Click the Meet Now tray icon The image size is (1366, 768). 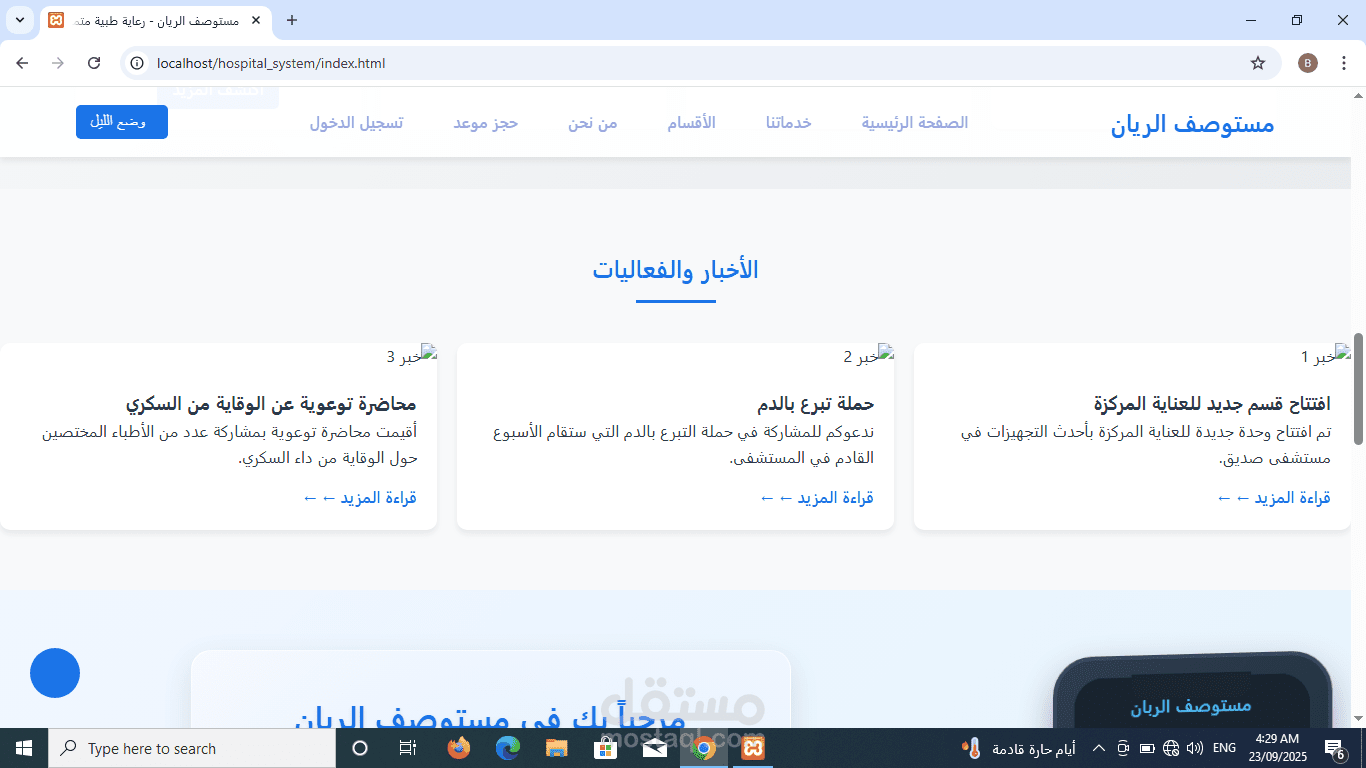click(1123, 748)
